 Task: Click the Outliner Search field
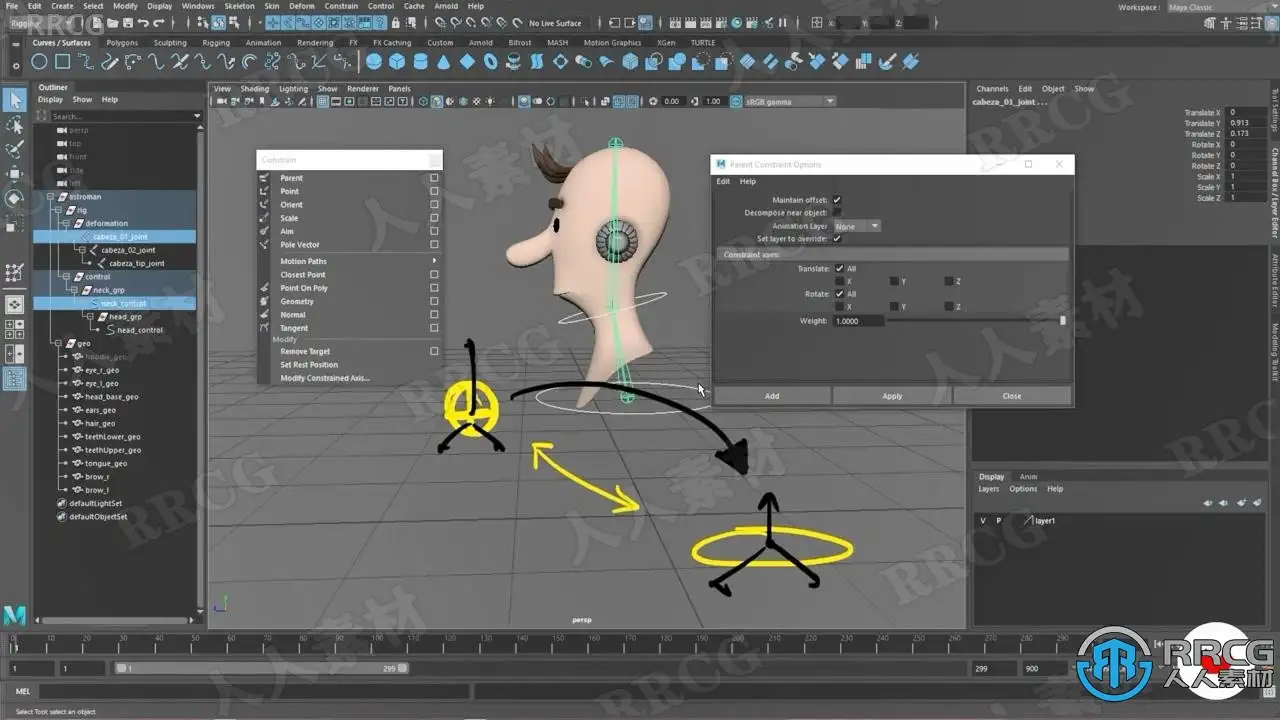118,116
